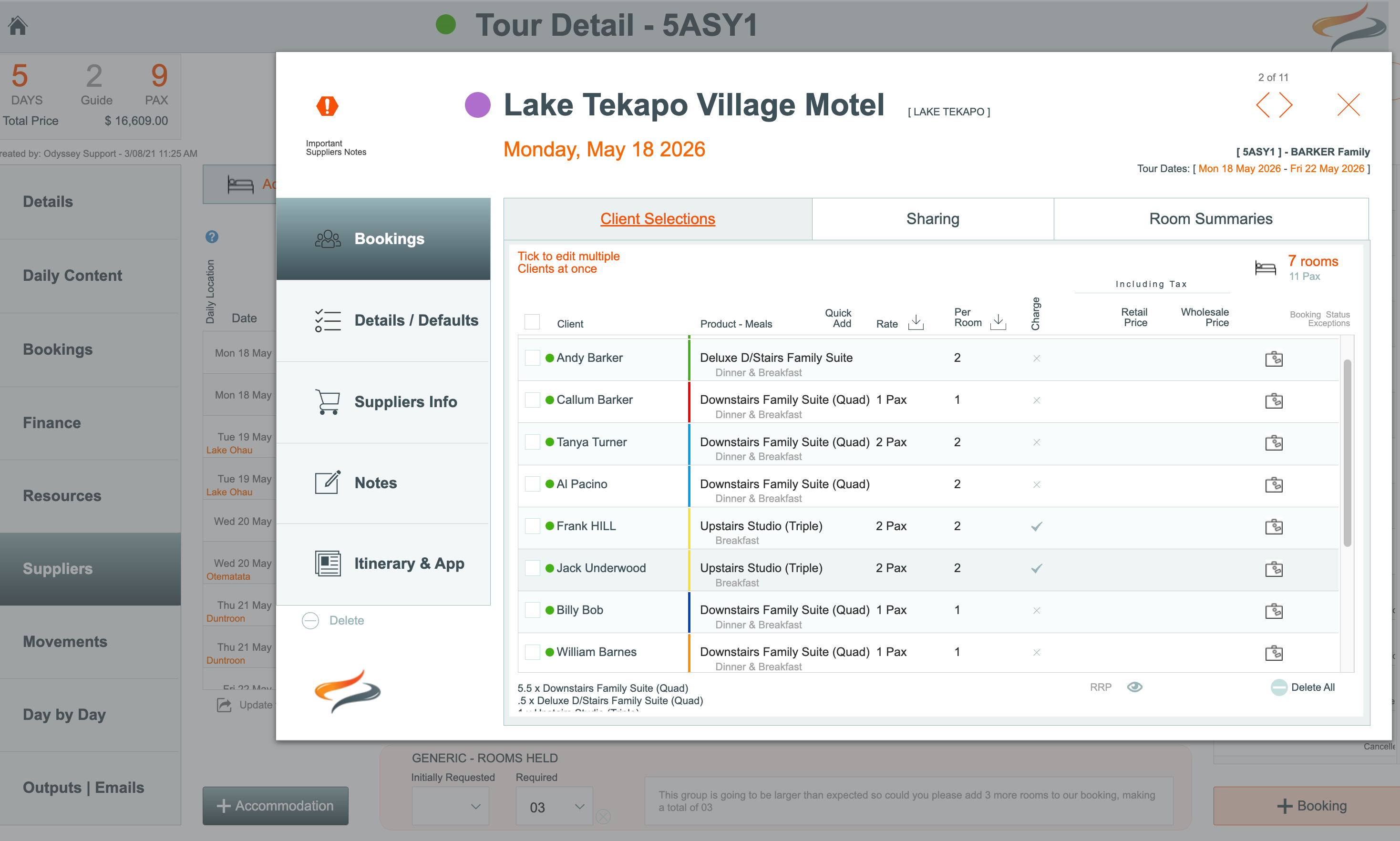Tick the checkbox next to Jack Underwood
Image resolution: width=1400 pixels, height=841 pixels.
click(532, 568)
